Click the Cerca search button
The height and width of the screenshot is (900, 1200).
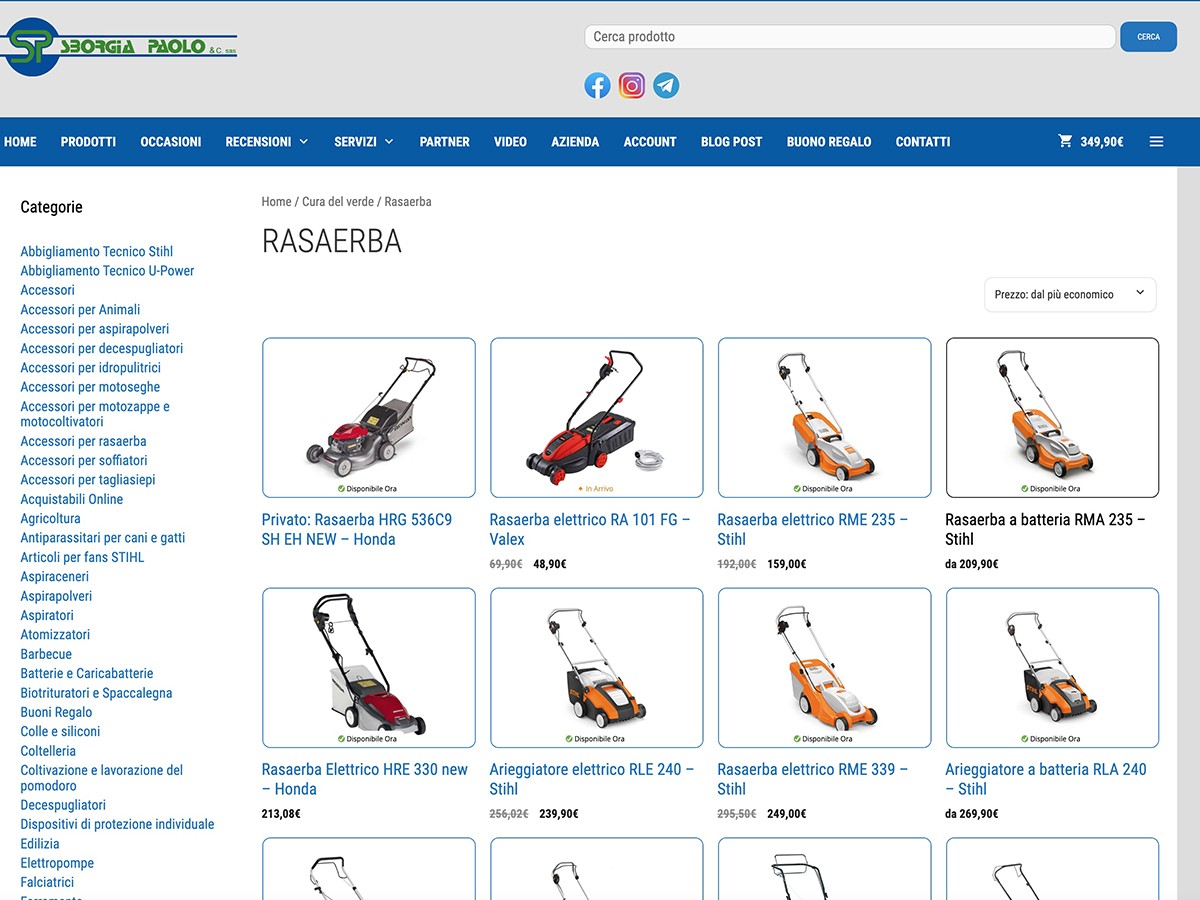pos(1149,37)
